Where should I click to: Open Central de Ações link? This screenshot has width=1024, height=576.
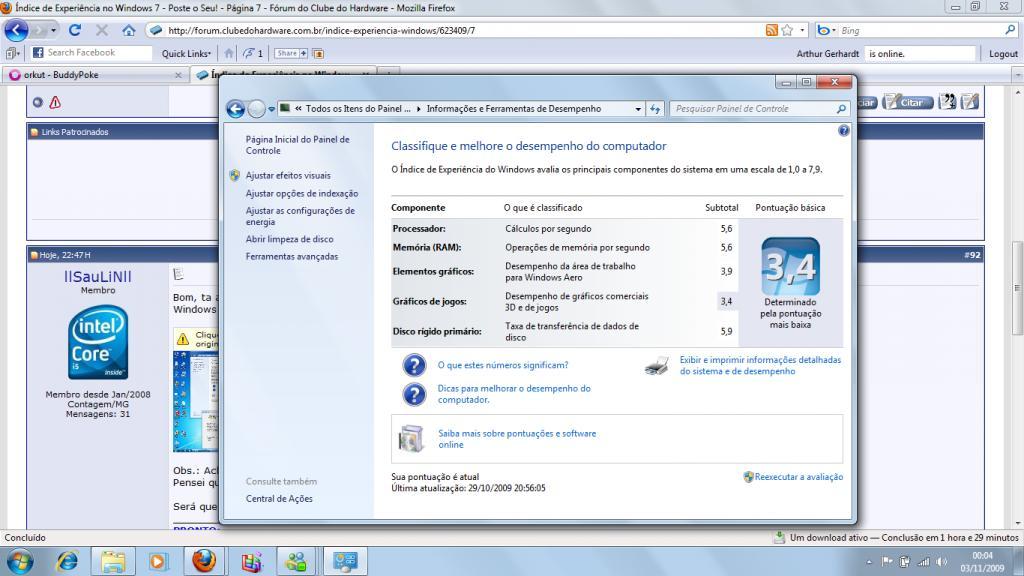click(279, 499)
